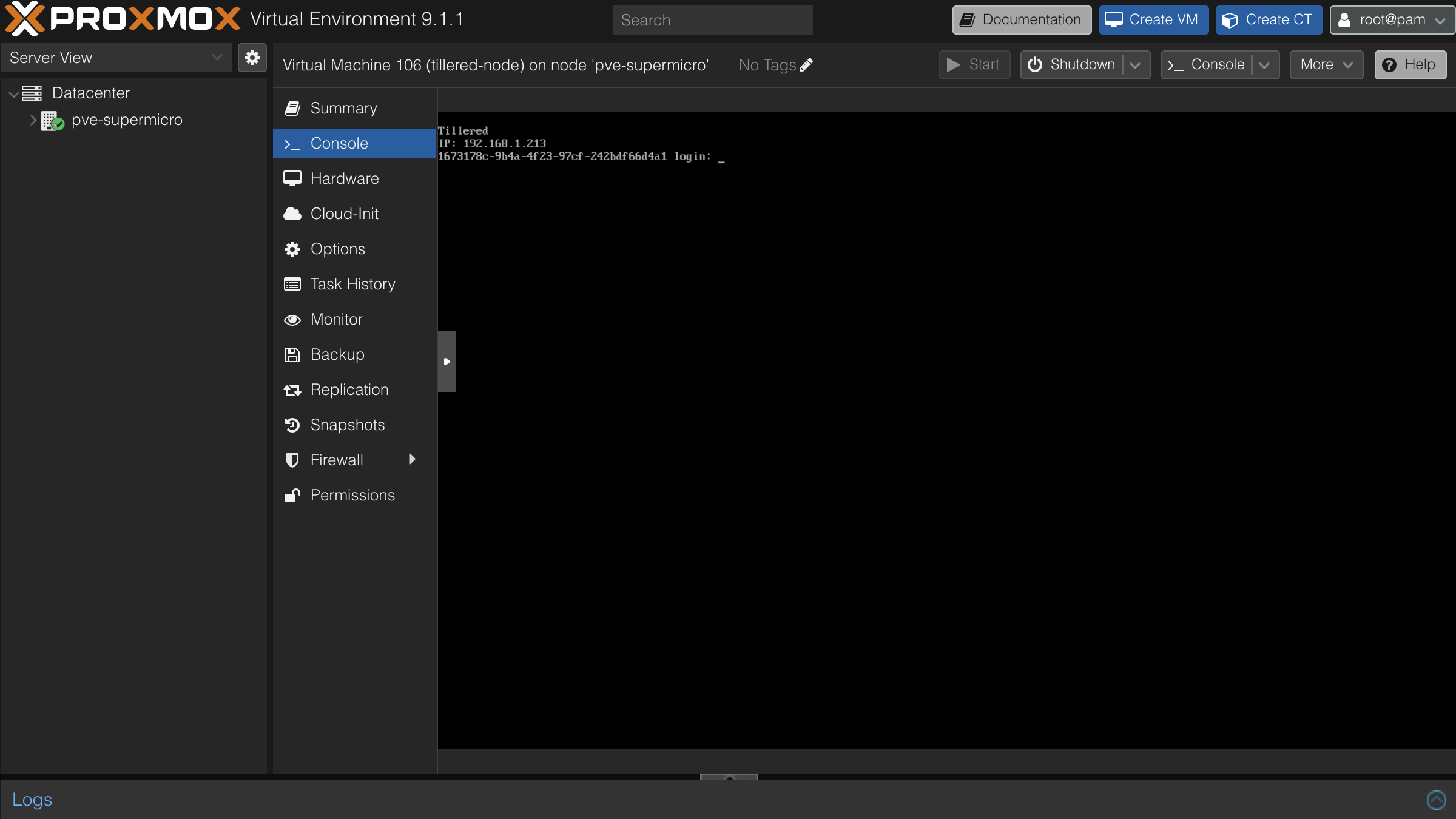This screenshot has width=1456, height=819.
Task: Open the tree settings gear
Action: coord(252,58)
